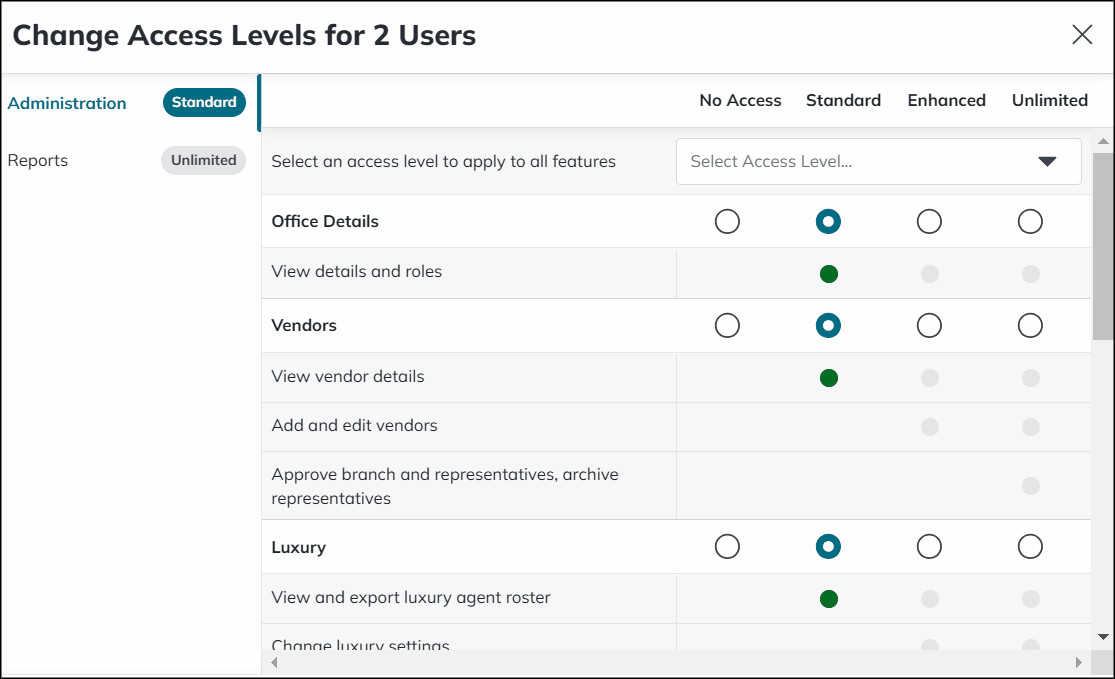Switch to the Reports section

38,161
